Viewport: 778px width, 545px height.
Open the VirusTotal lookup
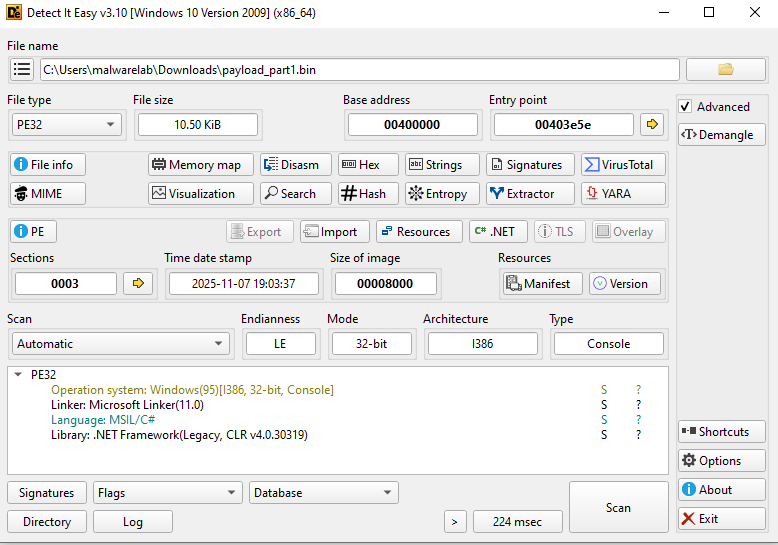click(623, 165)
